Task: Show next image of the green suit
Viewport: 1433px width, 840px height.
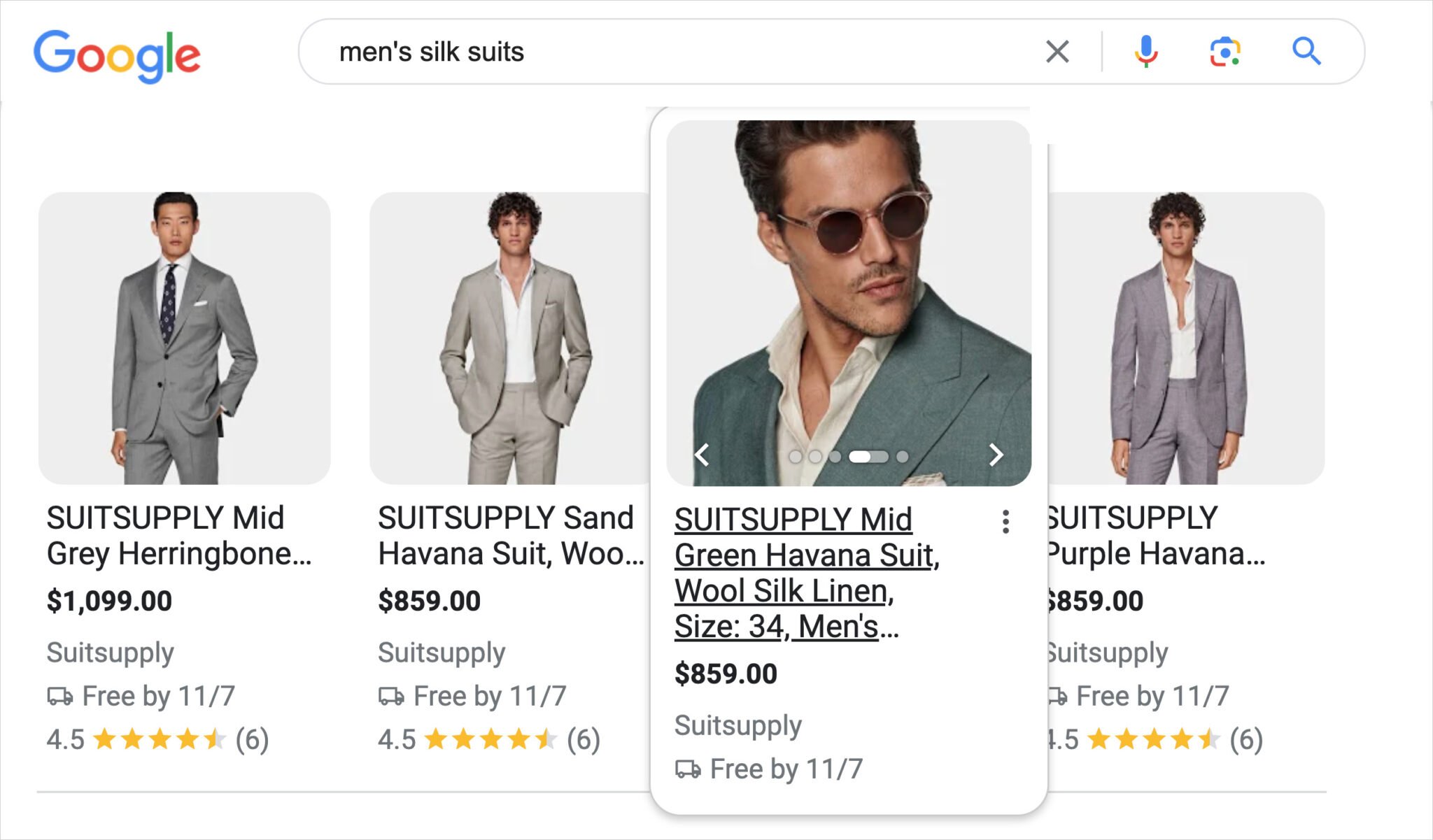Action: tap(996, 455)
